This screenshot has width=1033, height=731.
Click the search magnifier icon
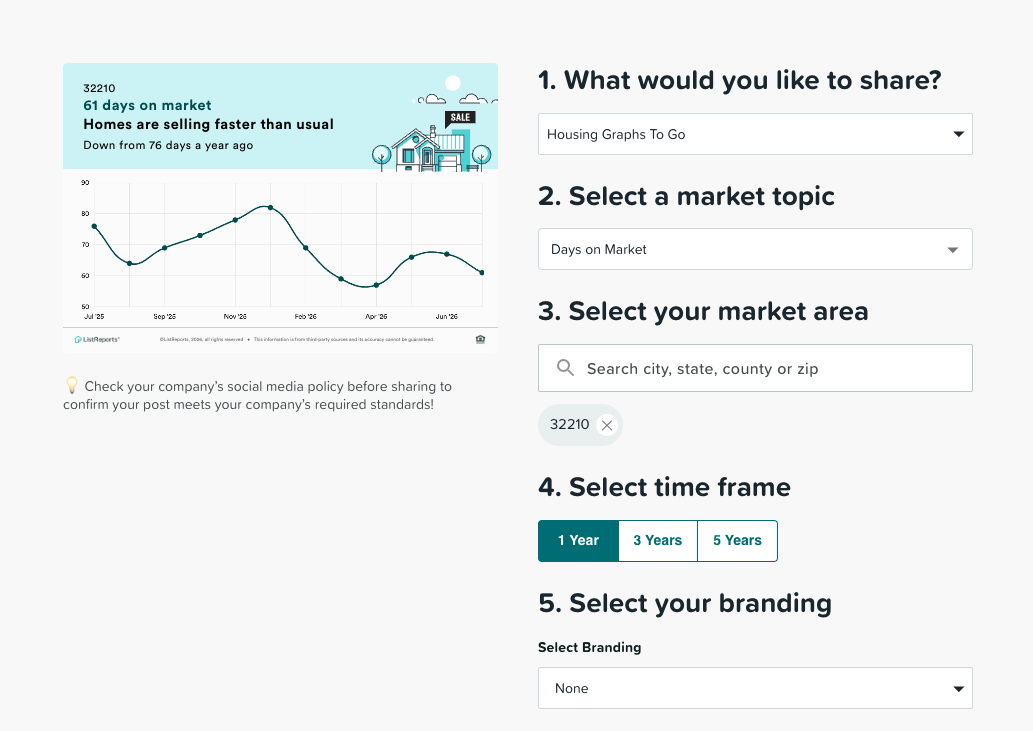tap(565, 367)
